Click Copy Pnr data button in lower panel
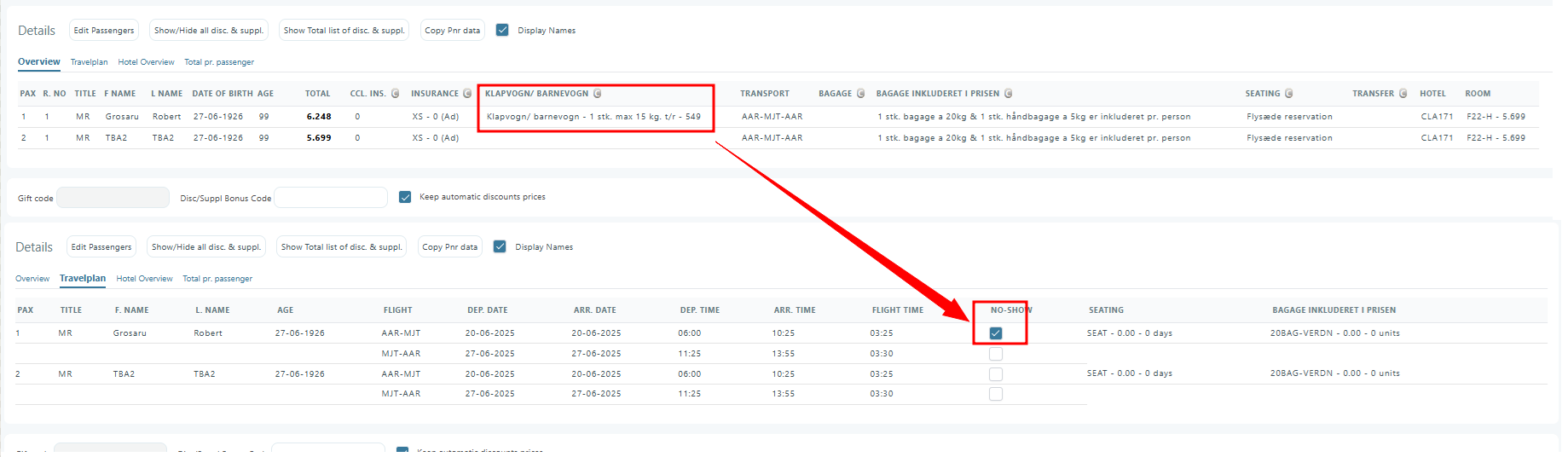The height and width of the screenshot is (457, 1568). click(x=449, y=247)
